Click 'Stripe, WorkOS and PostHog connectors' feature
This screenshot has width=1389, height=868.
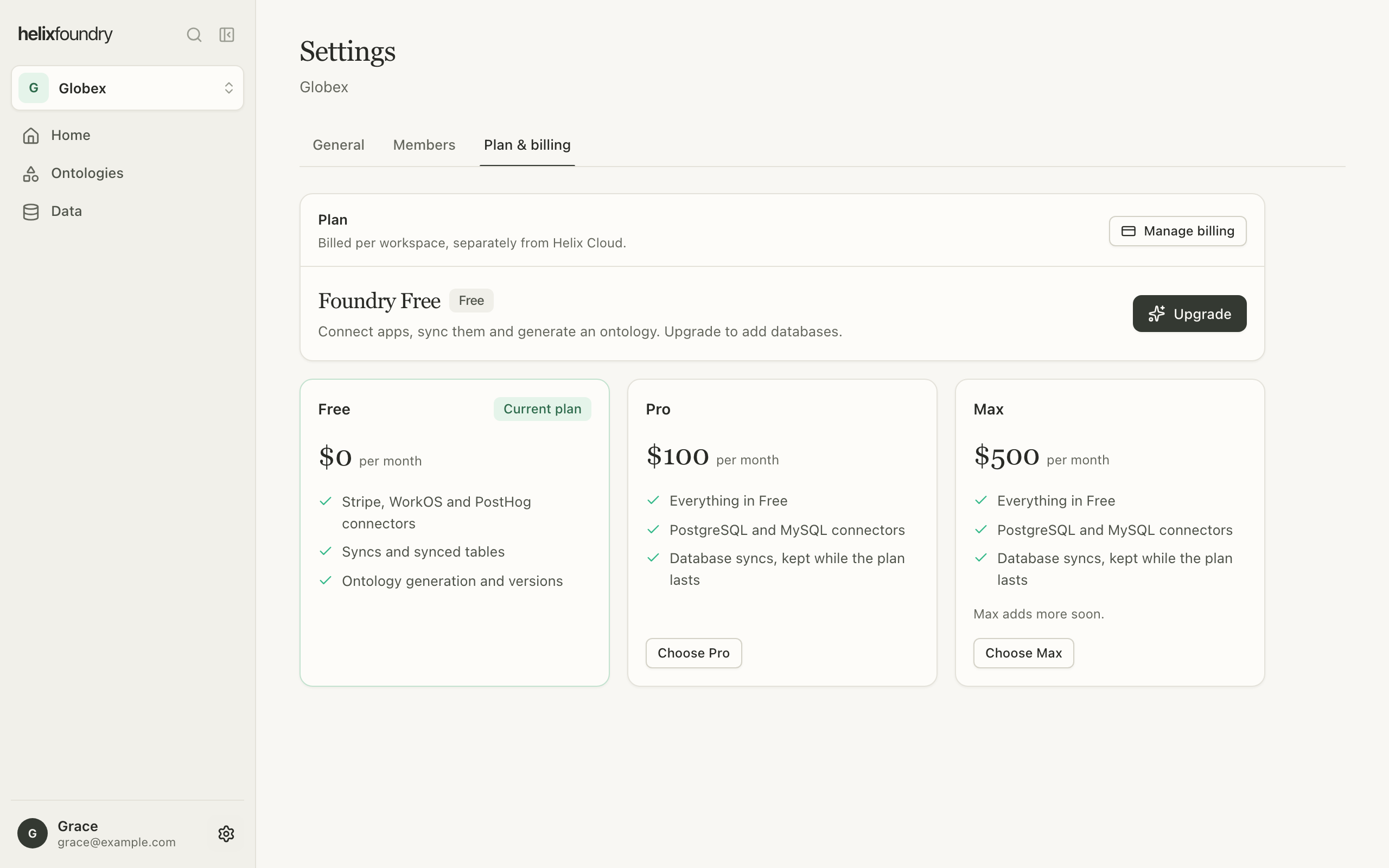click(x=436, y=513)
